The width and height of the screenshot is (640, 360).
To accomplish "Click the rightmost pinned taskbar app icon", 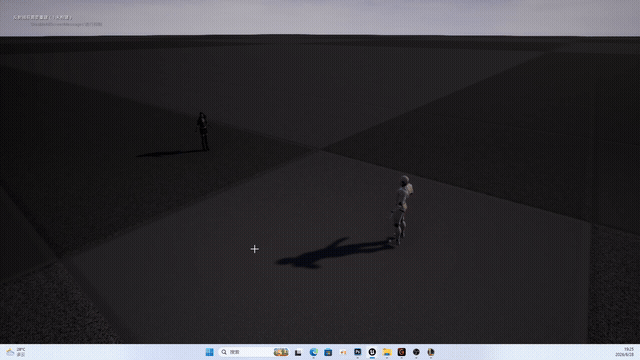I will coord(431,352).
